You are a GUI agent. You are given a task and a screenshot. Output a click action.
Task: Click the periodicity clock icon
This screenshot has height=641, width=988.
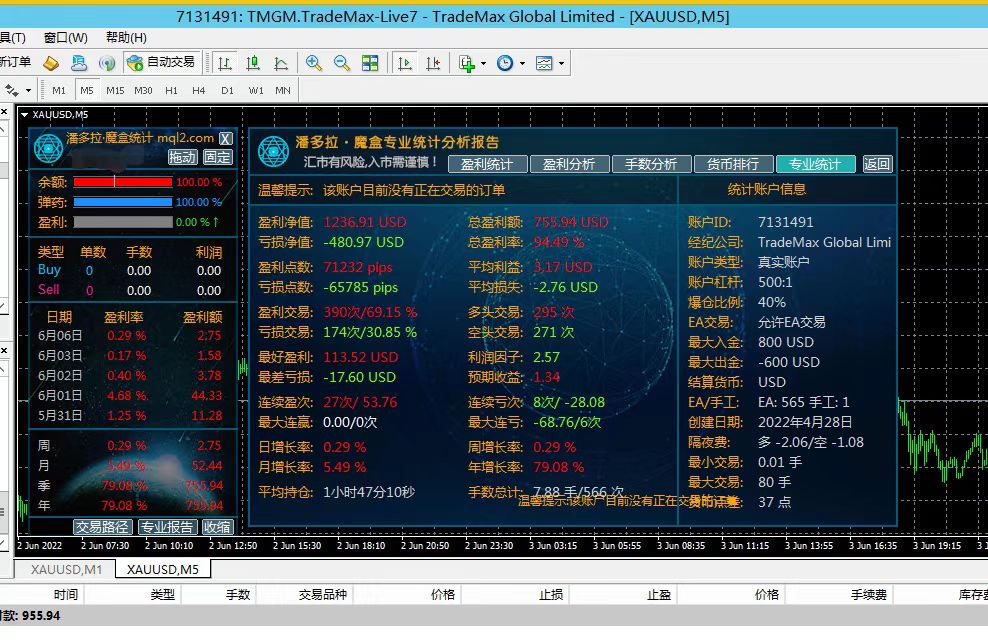505,63
